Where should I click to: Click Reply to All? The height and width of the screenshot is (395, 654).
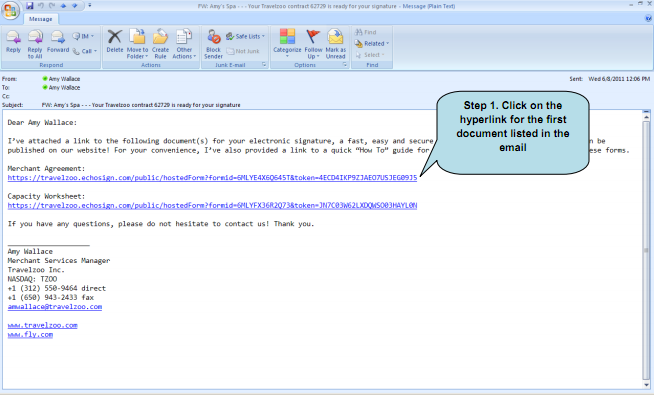(35, 44)
